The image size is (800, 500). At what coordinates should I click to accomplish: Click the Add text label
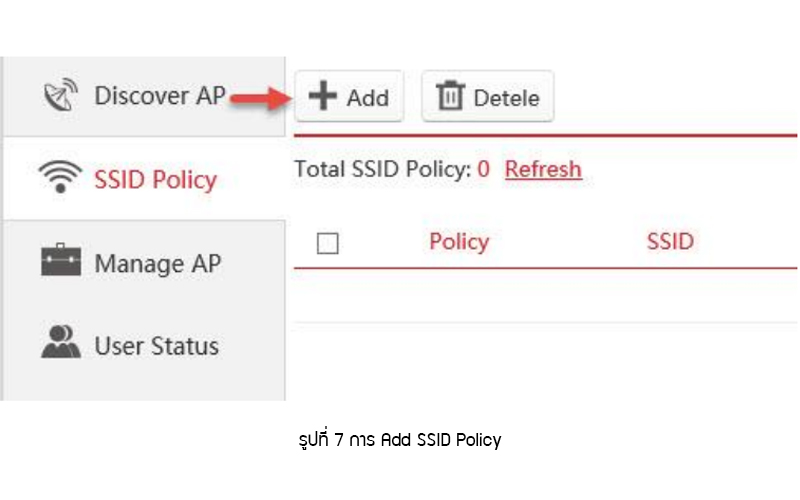coord(367,98)
